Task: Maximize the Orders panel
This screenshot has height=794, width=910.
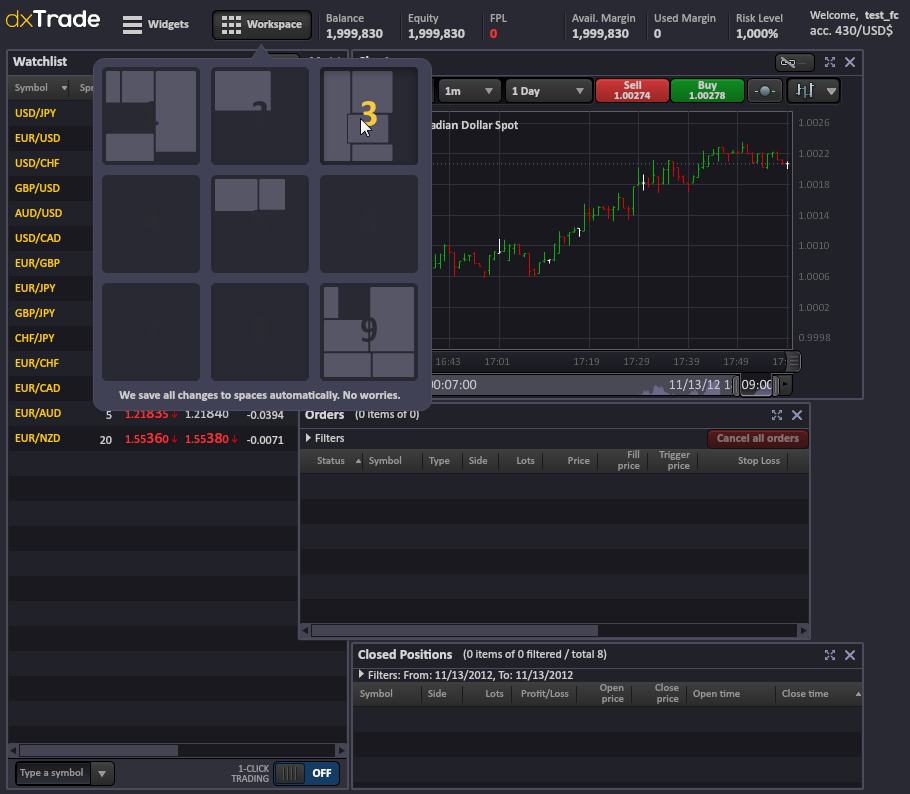Action: (x=777, y=415)
